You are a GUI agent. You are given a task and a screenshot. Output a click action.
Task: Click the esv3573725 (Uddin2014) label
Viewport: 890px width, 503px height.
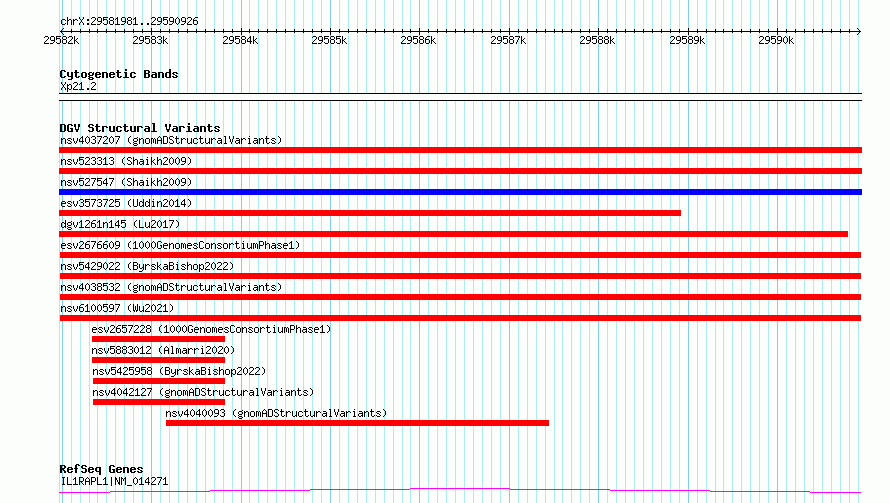tap(126, 203)
